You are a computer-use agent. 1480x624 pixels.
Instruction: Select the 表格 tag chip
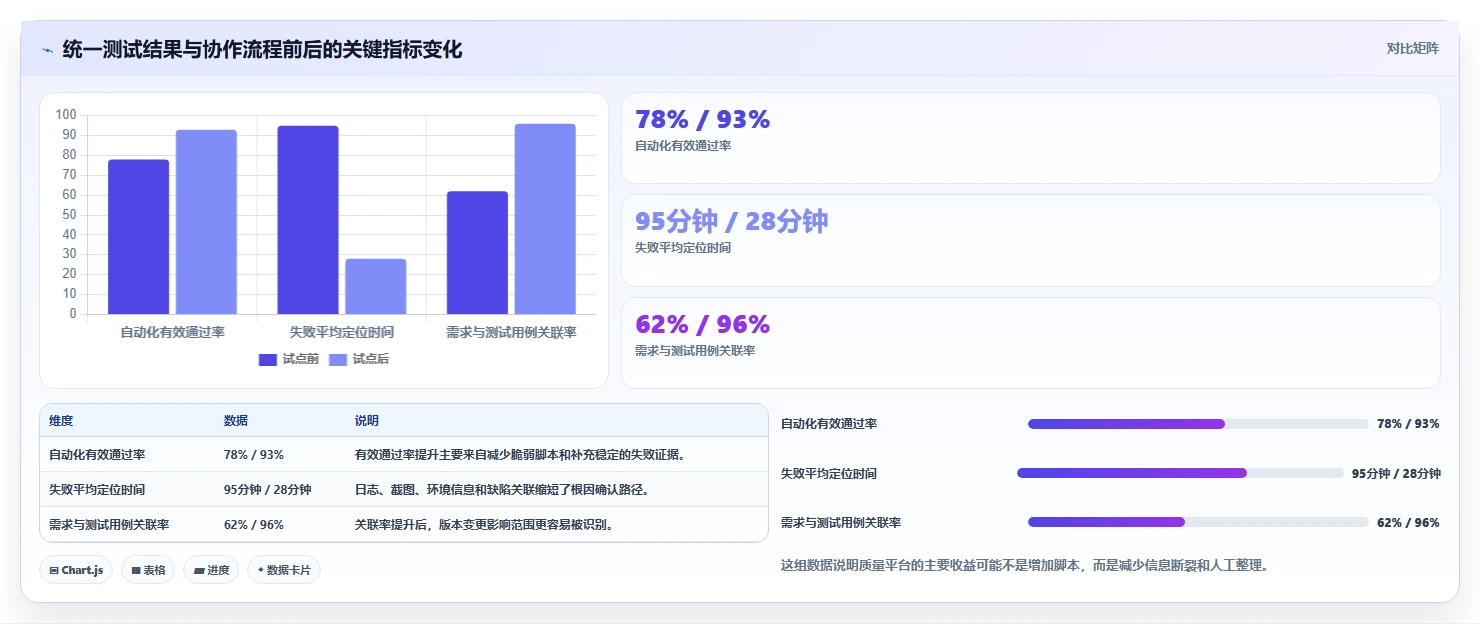pyautogui.click(x=148, y=570)
